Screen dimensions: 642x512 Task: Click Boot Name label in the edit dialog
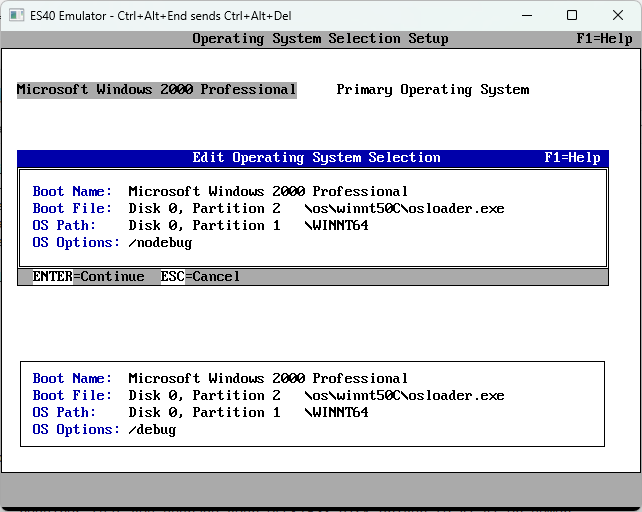click(x=72, y=191)
